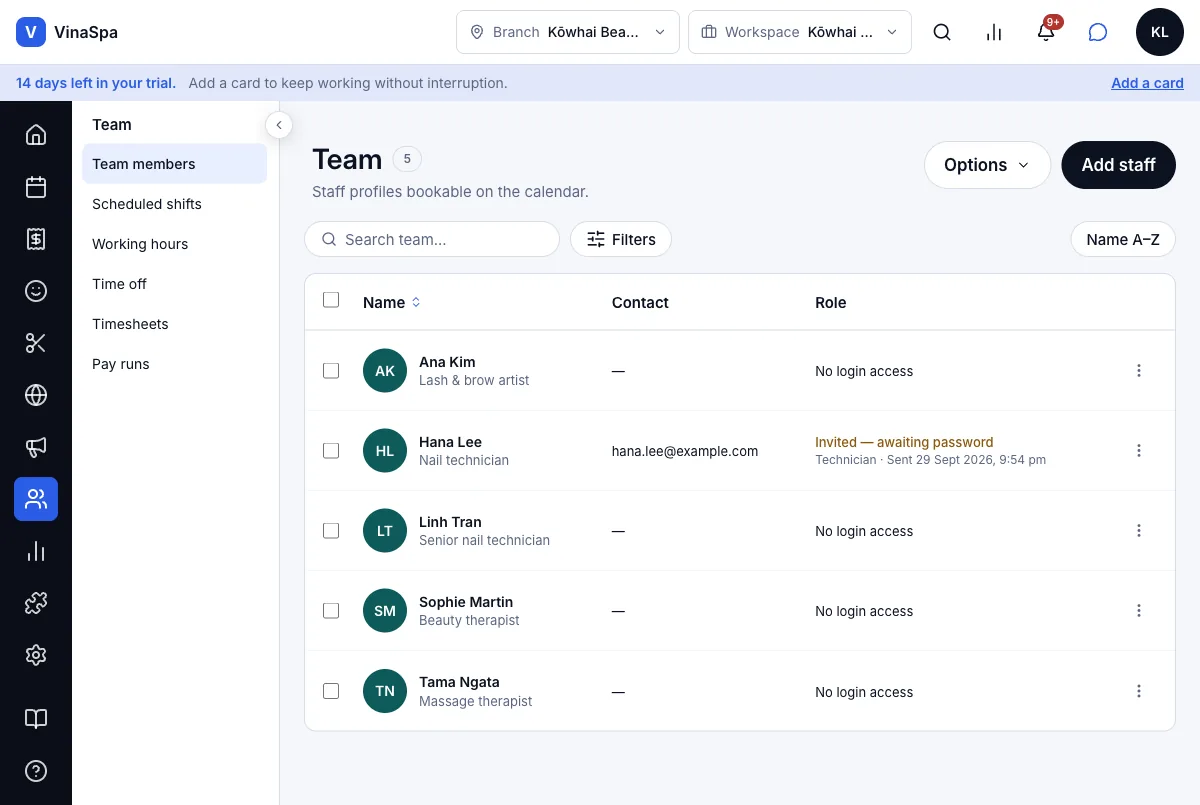Image resolution: width=1200 pixels, height=805 pixels.
Task: Click the Team people icon in sidebar
Action: coord(36,499)
